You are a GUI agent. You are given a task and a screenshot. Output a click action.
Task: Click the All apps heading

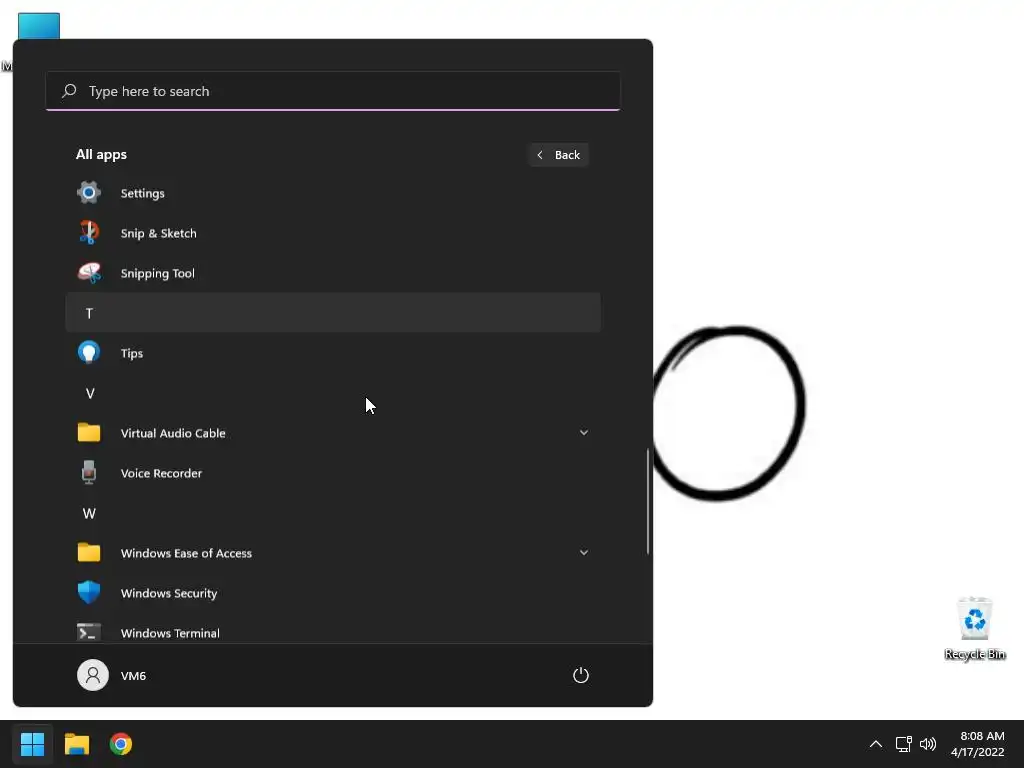pyautogui.click(x=101, y=154)
